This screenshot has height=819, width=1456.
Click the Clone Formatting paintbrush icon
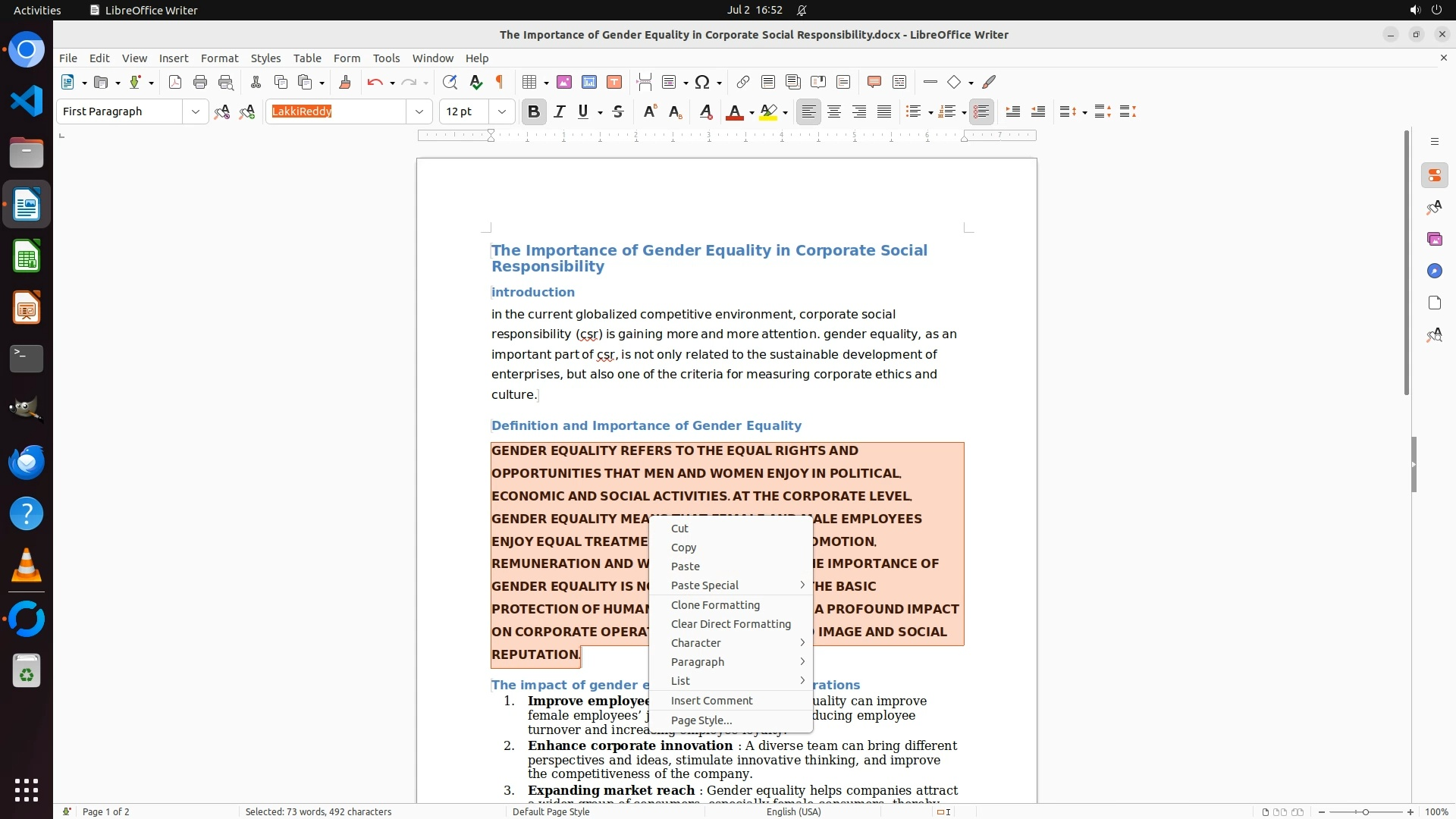[344, 82]
